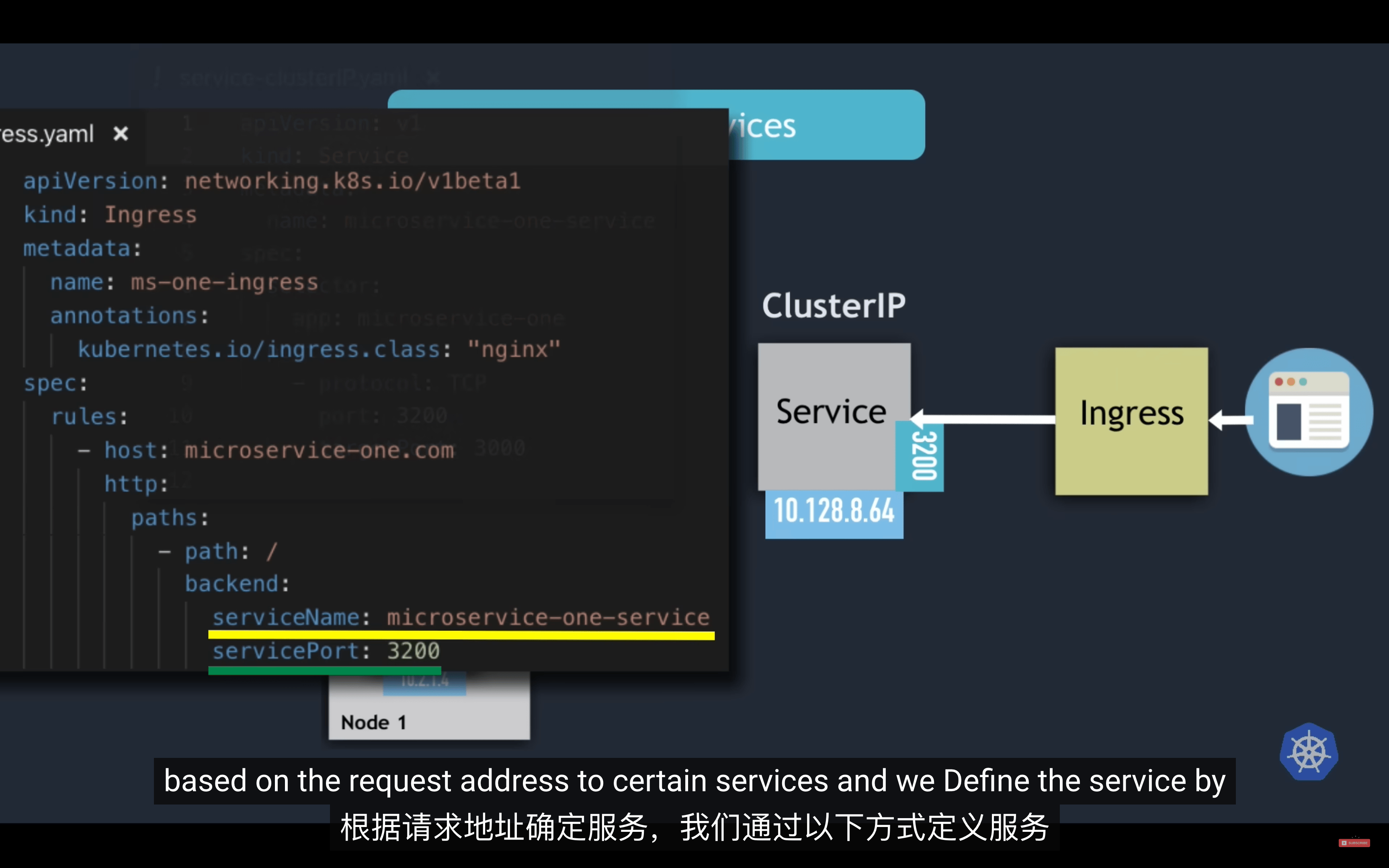The image size is (1389, 868).
Task: Click the 'http:' key
Action: [136, 484]
